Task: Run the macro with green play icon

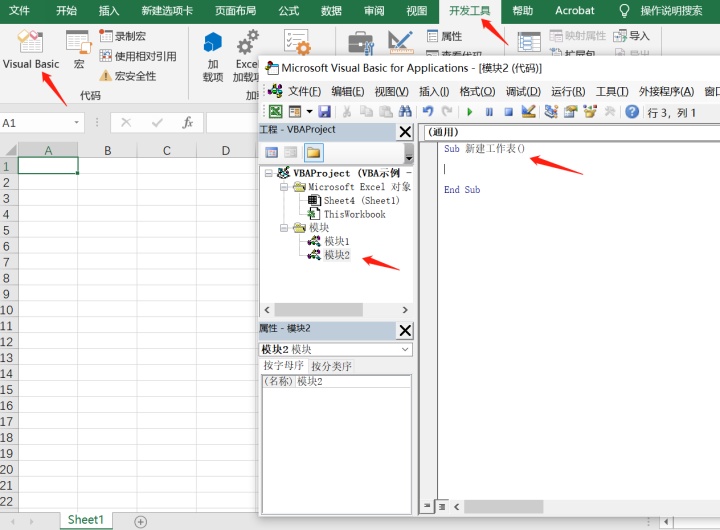Action: (x=469, y=112)
